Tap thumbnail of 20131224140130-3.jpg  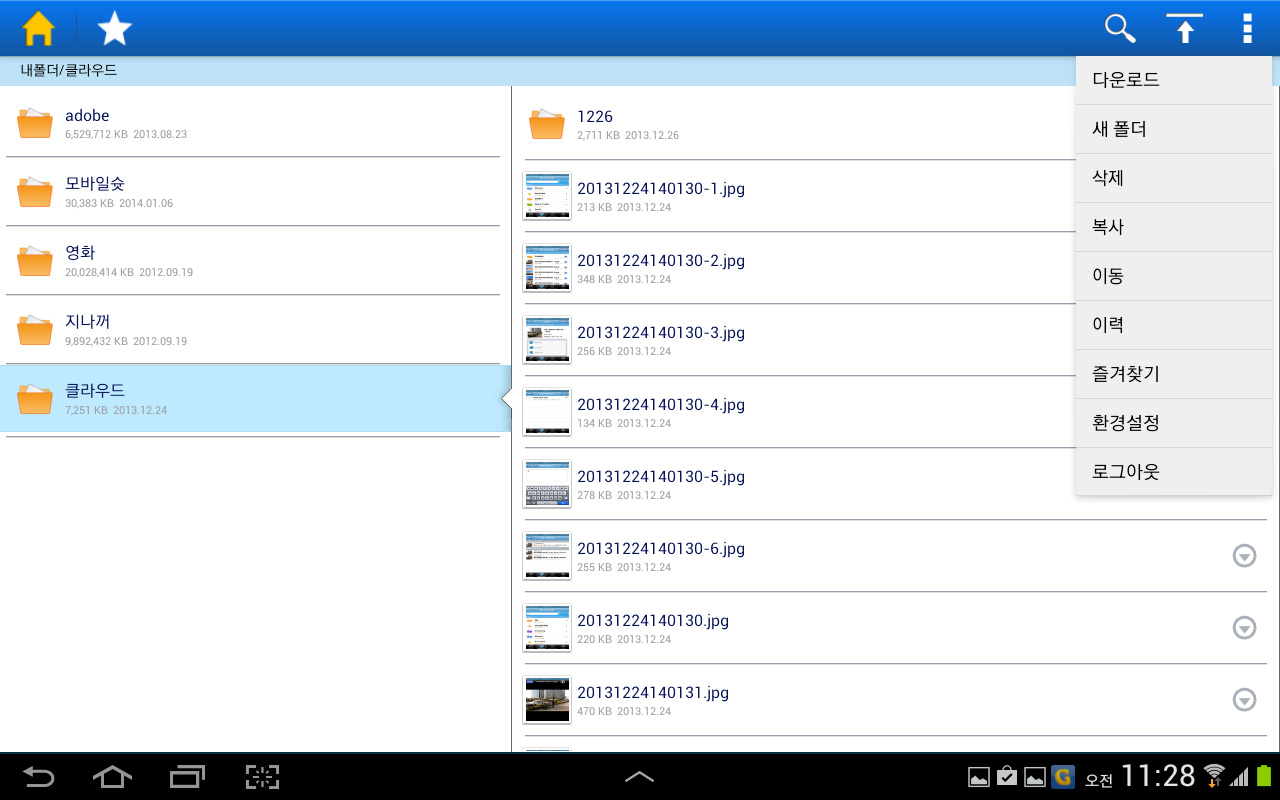coord(547,340)
